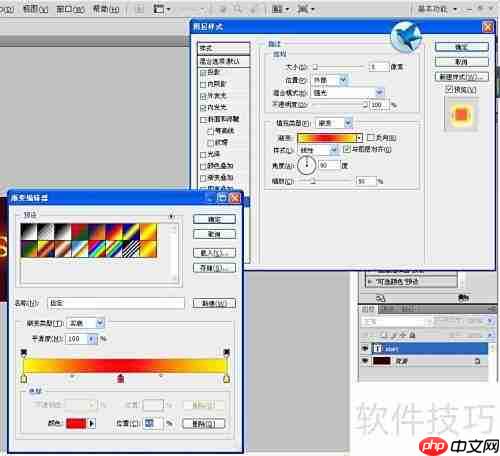The height and width of the screenshot is (456, 500).
Task: Select the left color stop below gradient bar
Action: tap(24, 378)
